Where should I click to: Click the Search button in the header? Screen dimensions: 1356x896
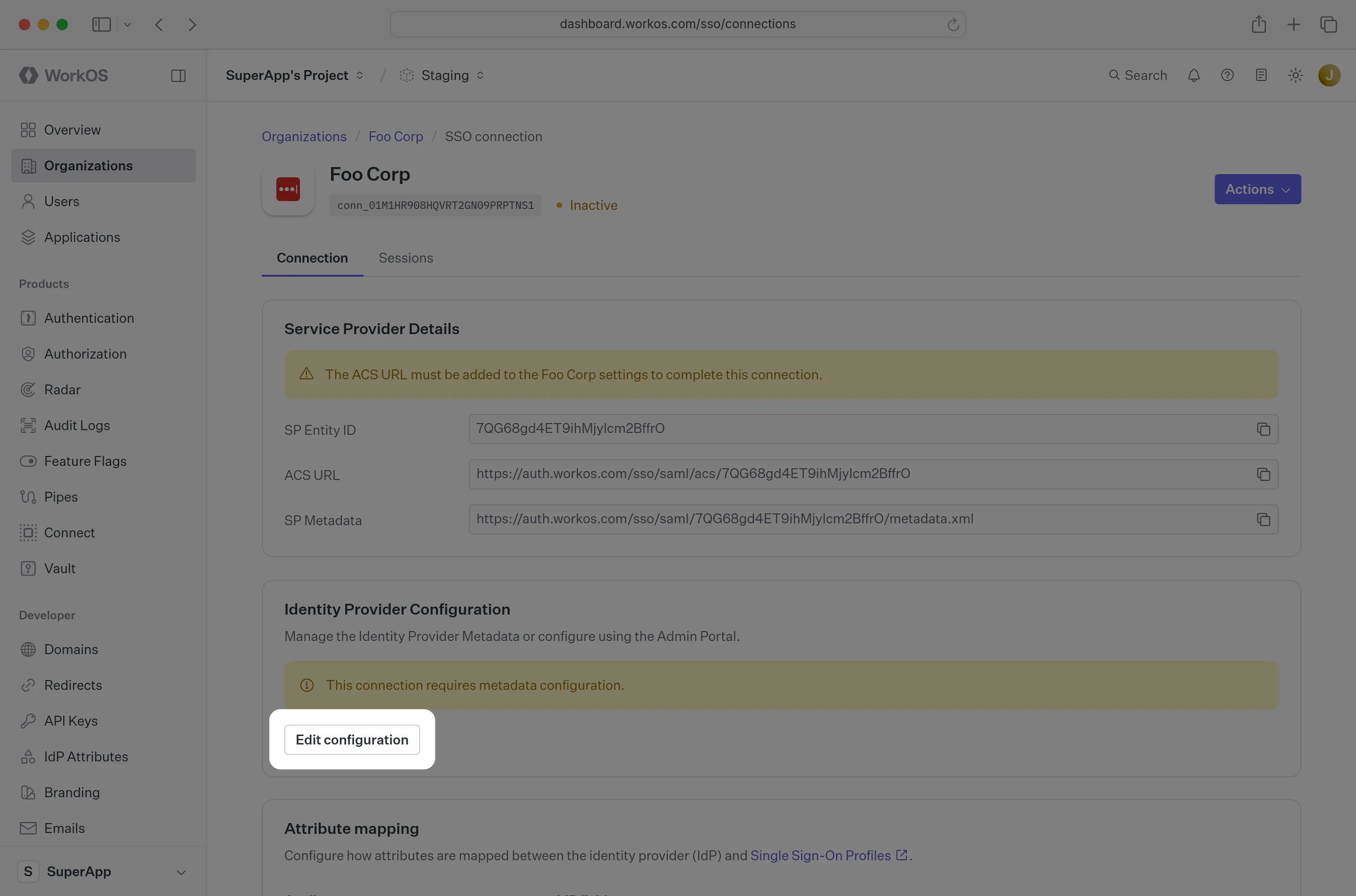pyautogui.click(x=1138, y=75)
